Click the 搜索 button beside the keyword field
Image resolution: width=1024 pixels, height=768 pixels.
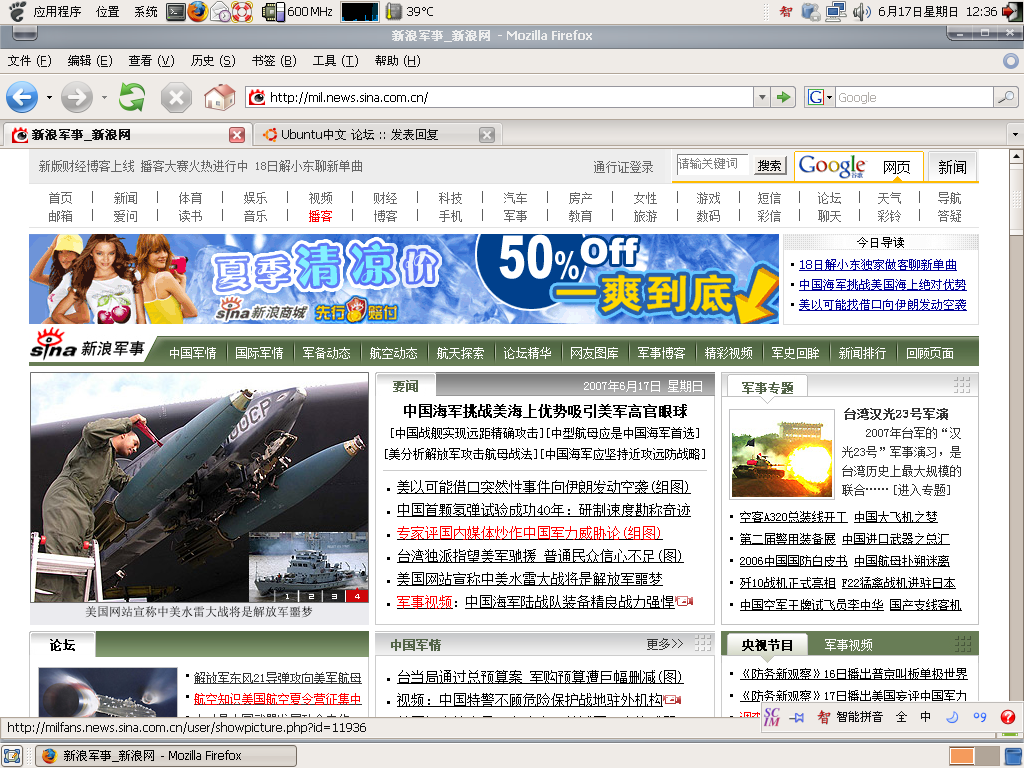tap(769, 166)
